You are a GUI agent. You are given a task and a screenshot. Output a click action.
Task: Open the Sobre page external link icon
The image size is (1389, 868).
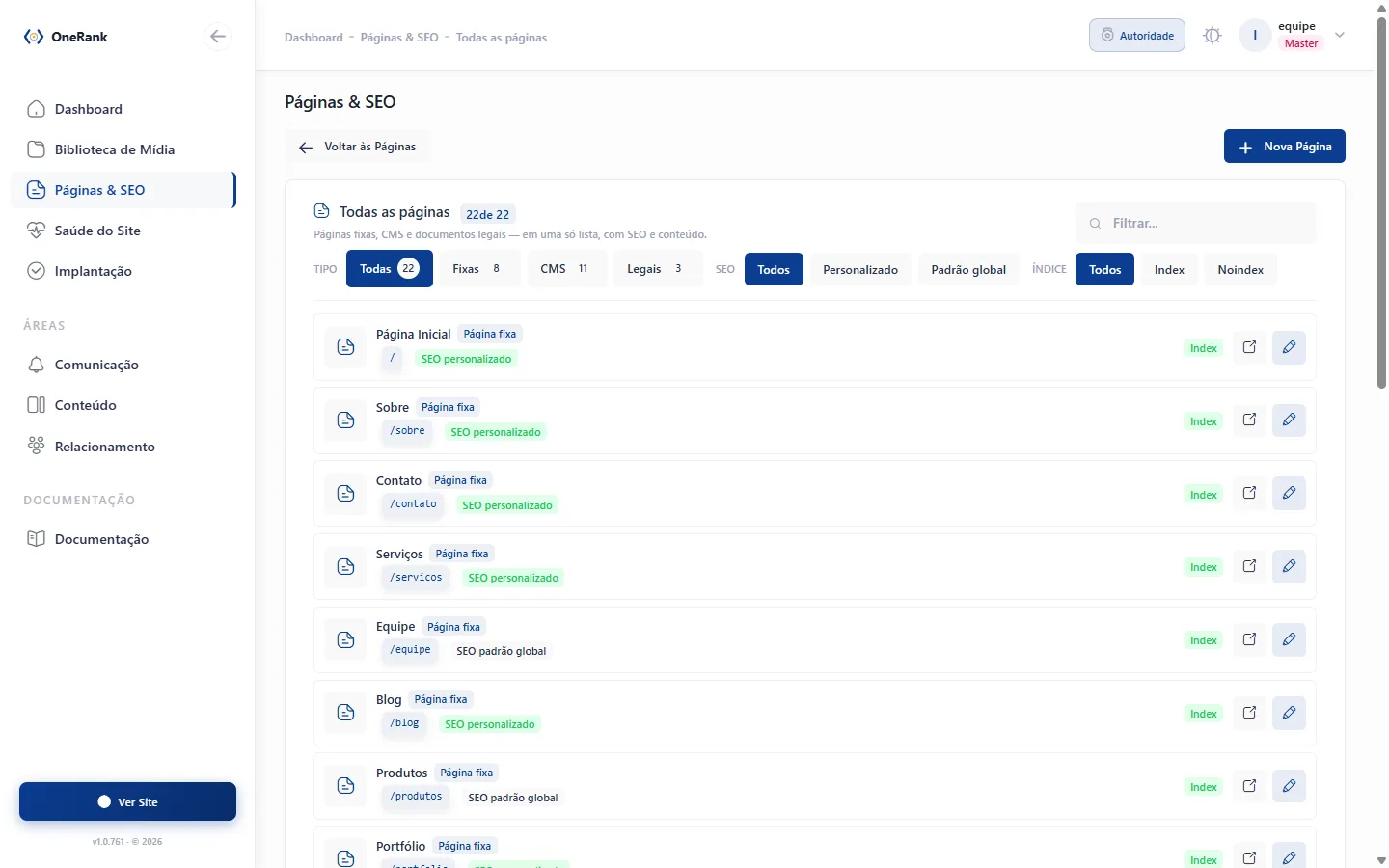point(1249,420)
